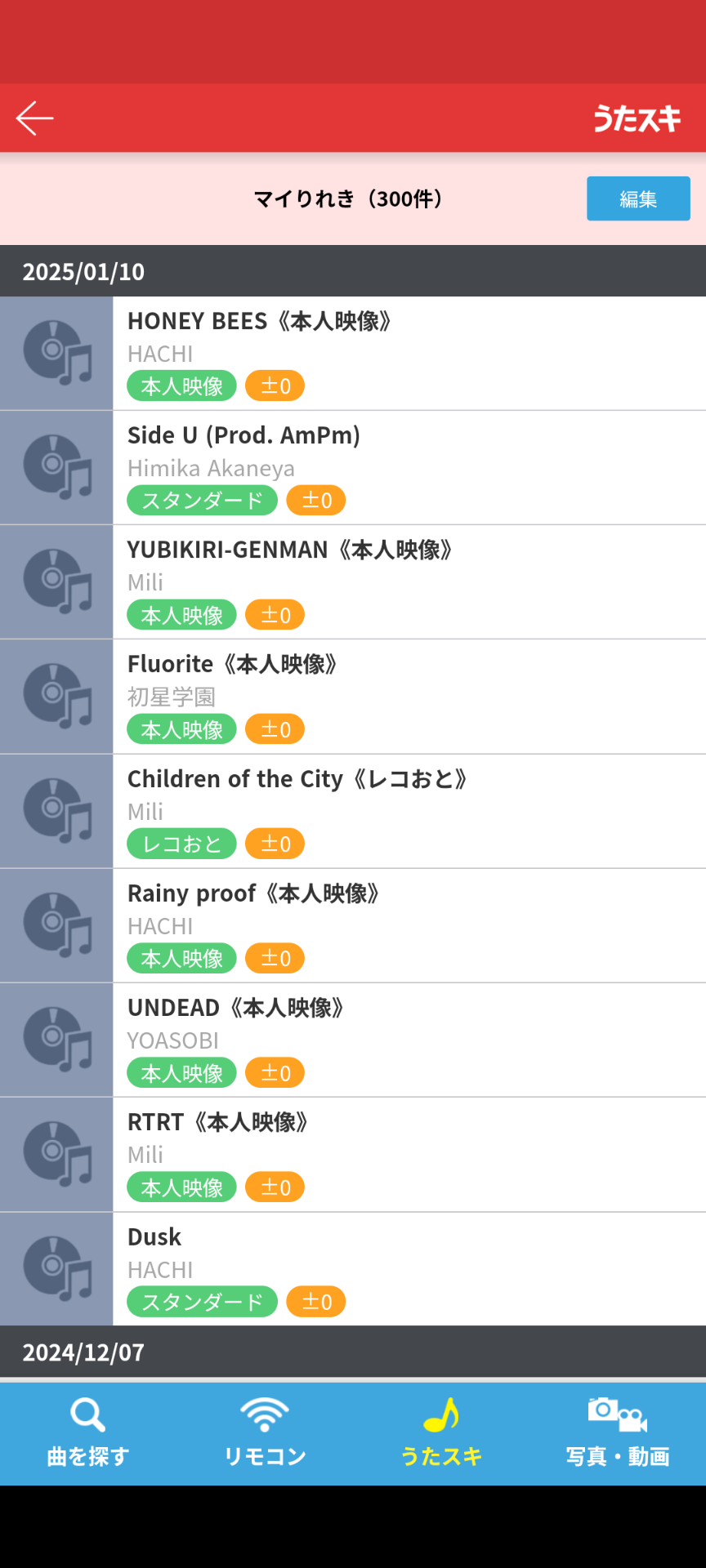Tap the disc thumbnail for HONEY BEES
706x1568 pixels.
pyautogui.click(x=56, y=353)
